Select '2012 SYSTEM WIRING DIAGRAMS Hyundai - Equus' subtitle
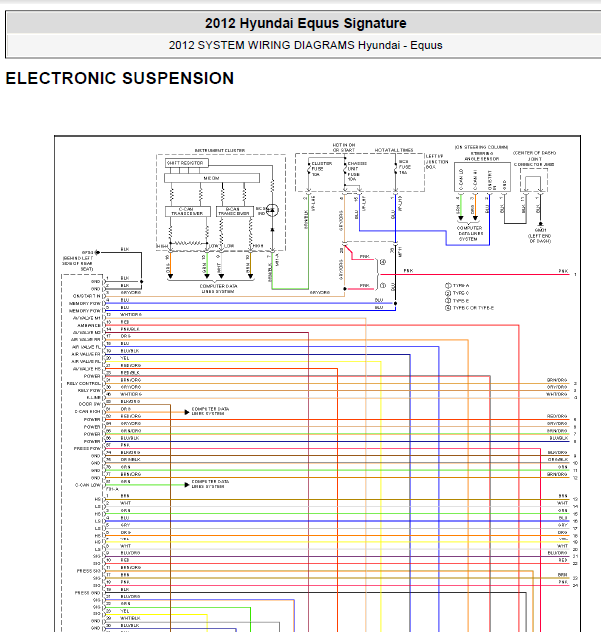Screen dimensions: 601x632 pyautogui.click(x=306, y=45)
